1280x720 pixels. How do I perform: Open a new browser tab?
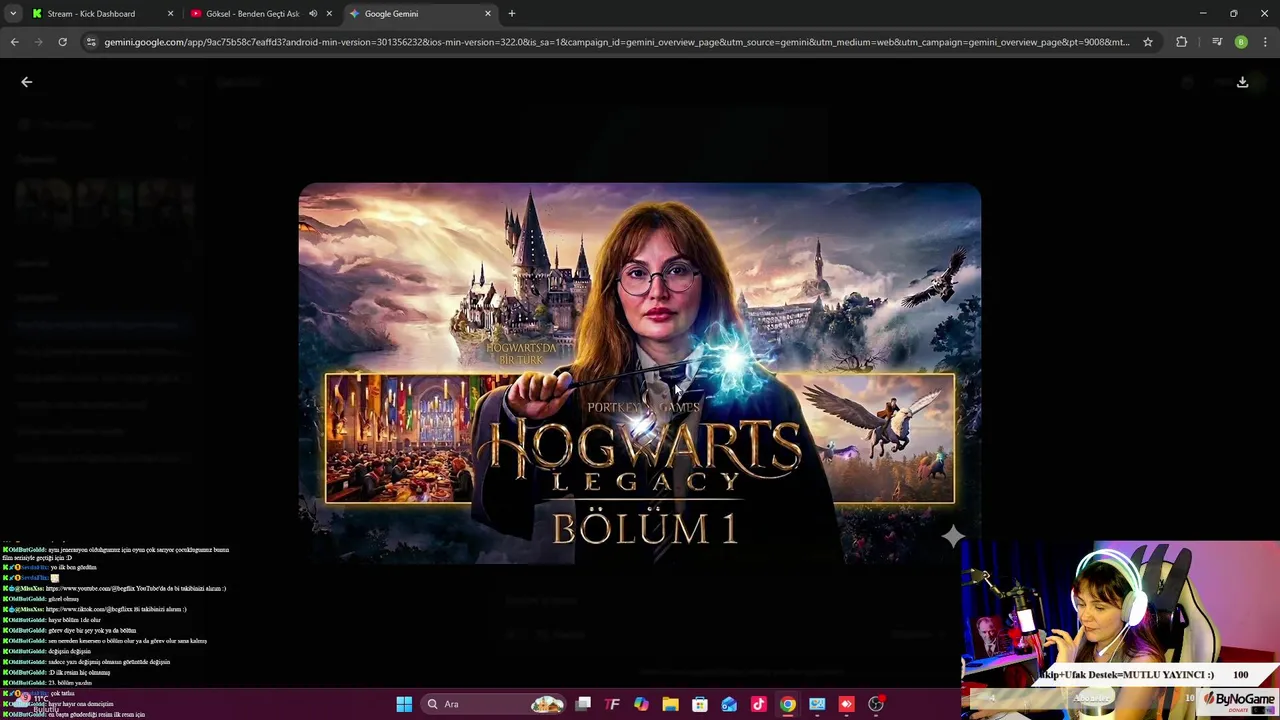[512, 14]
